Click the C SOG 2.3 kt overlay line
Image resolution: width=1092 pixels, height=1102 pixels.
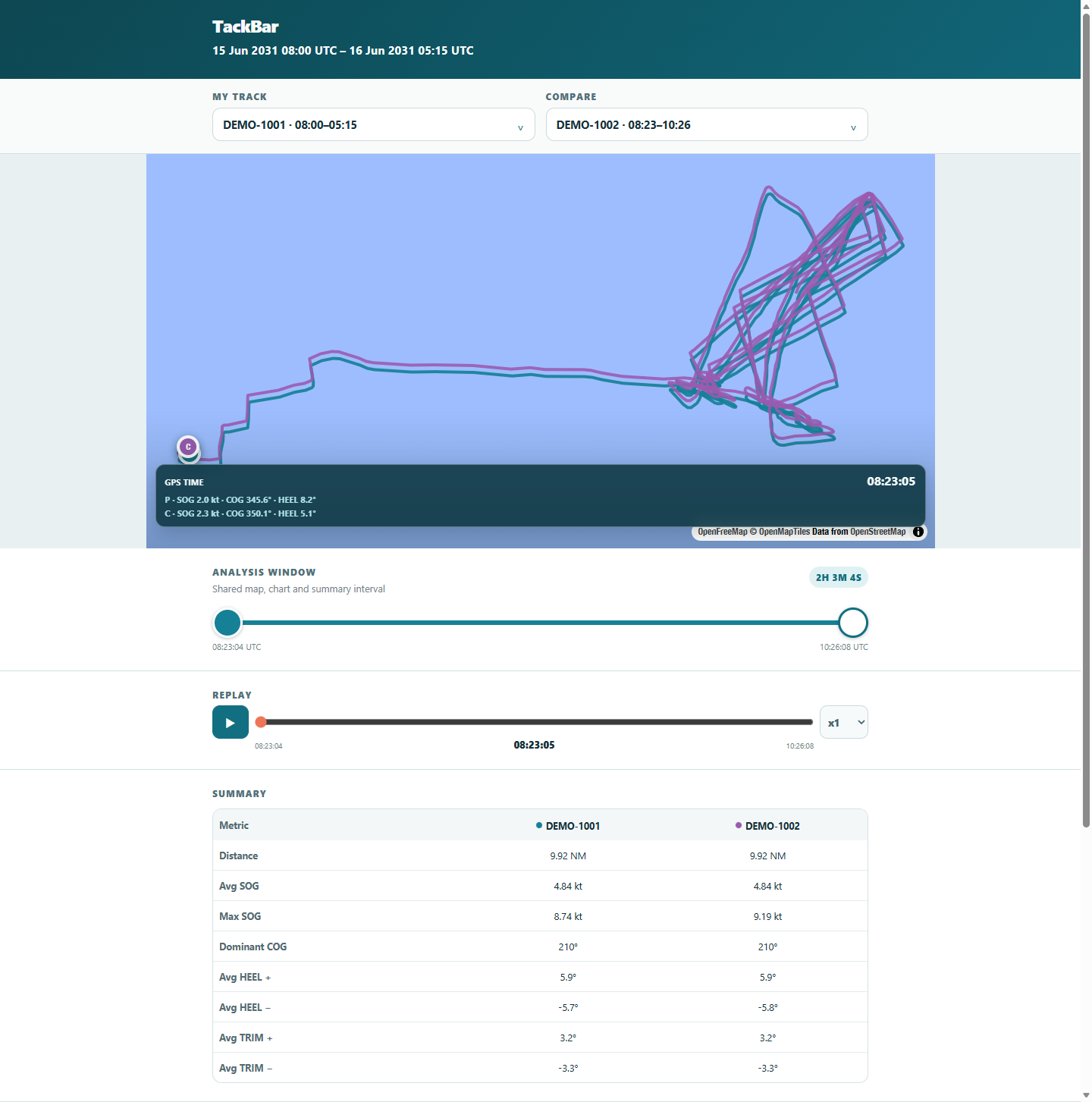[240, 513]
